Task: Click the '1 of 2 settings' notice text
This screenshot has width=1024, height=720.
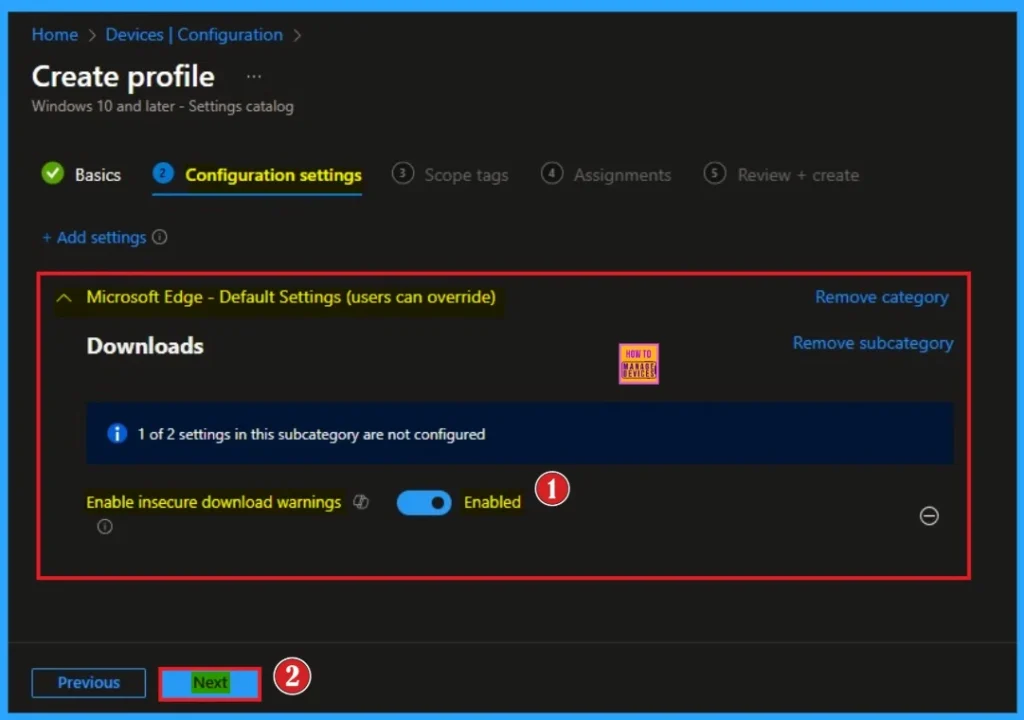Action: (311, 434)
